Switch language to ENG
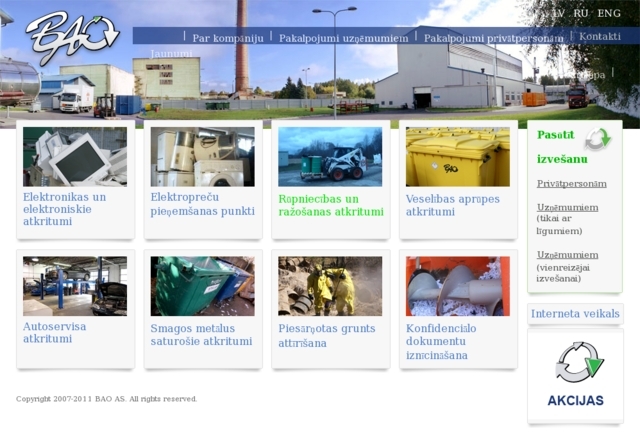Image resolution: width=640 pixels, height=436 pixels. coord(609,13)
